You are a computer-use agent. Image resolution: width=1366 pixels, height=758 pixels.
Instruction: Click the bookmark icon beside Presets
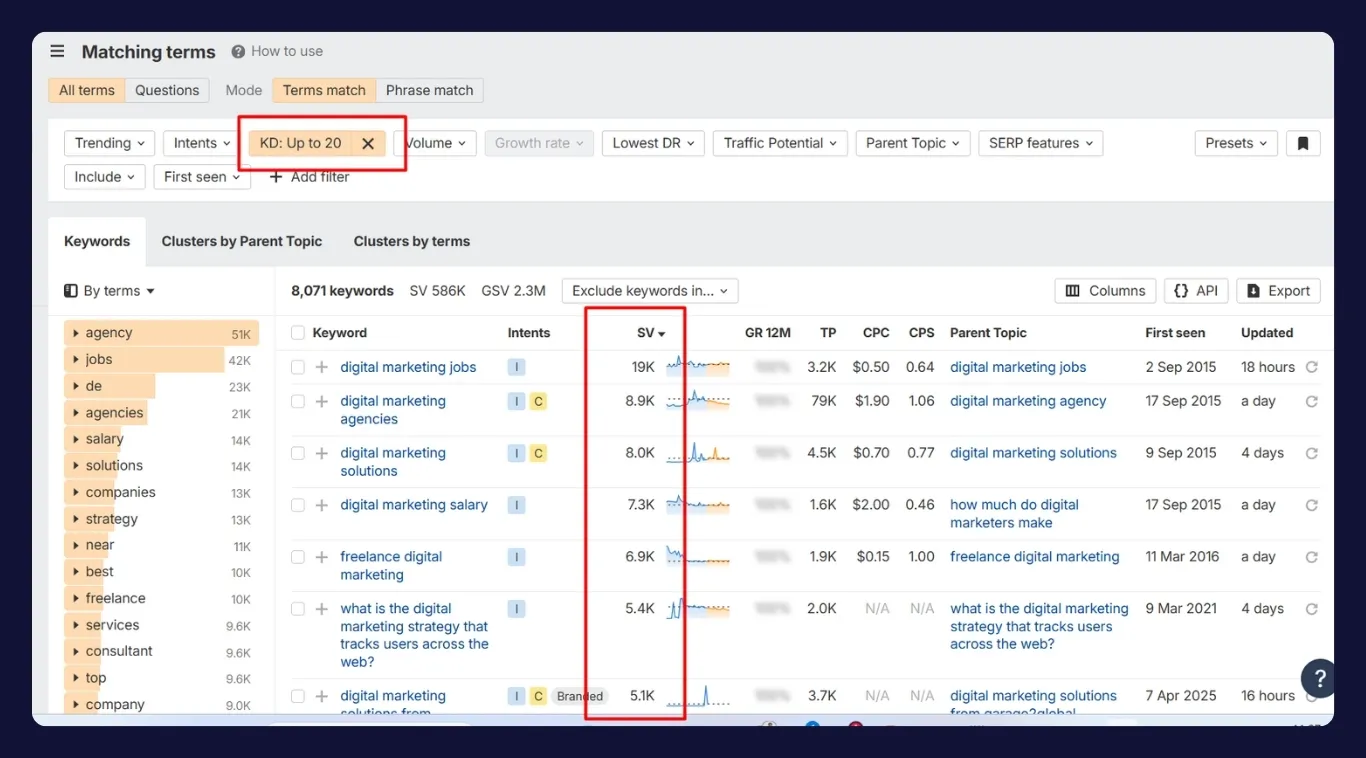[1303, 143]
